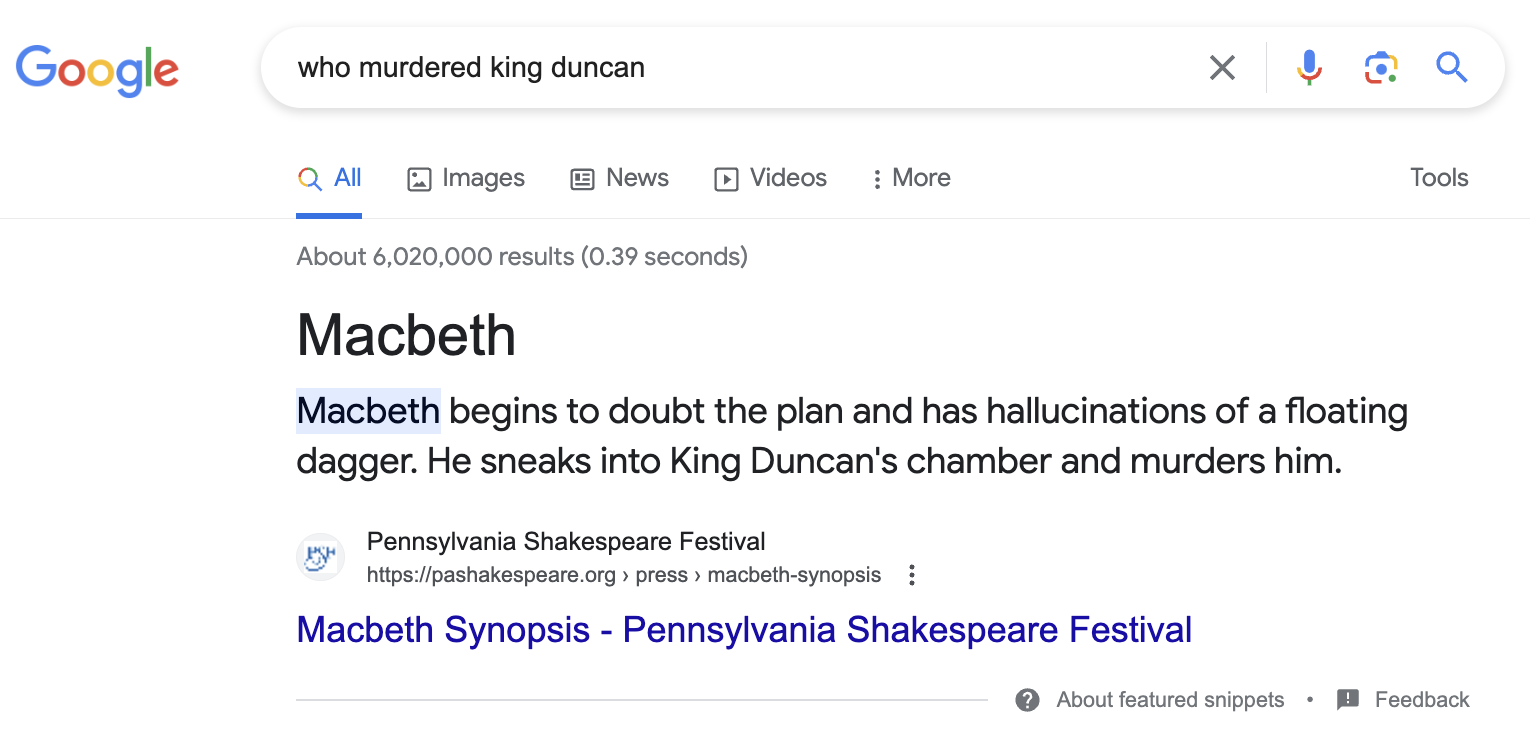Click the Pennsylvania Shakespeare Festival favicon

pyautogui.click(x=320, y=557)
